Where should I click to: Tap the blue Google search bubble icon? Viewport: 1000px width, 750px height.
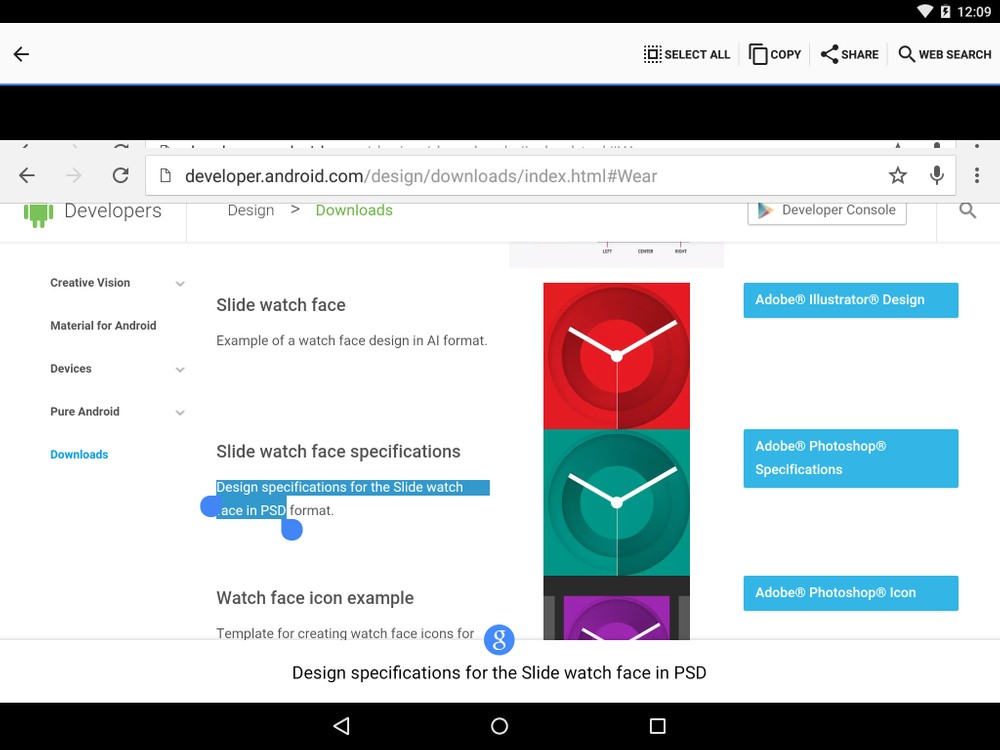tap(499, 639)
